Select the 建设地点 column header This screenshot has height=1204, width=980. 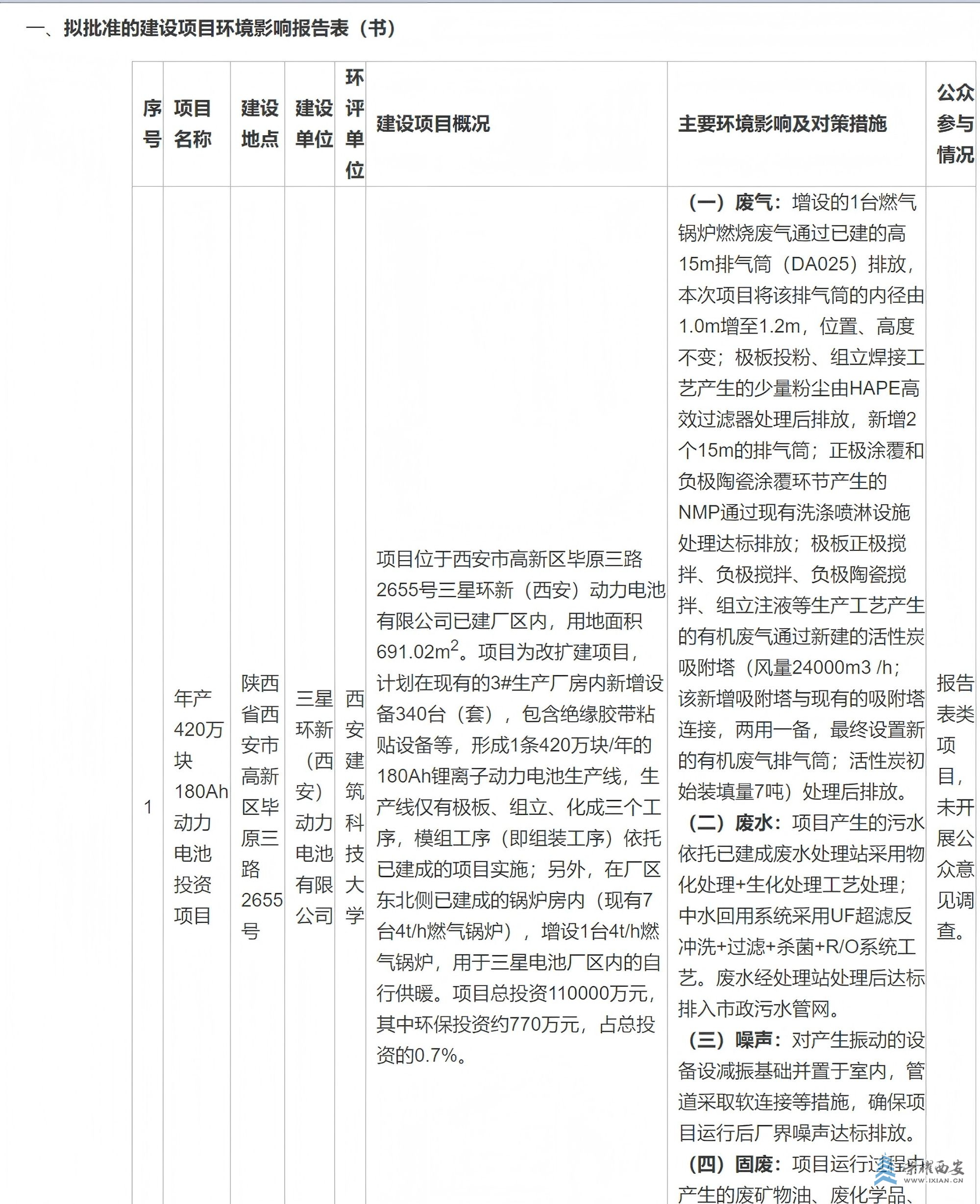258,123
